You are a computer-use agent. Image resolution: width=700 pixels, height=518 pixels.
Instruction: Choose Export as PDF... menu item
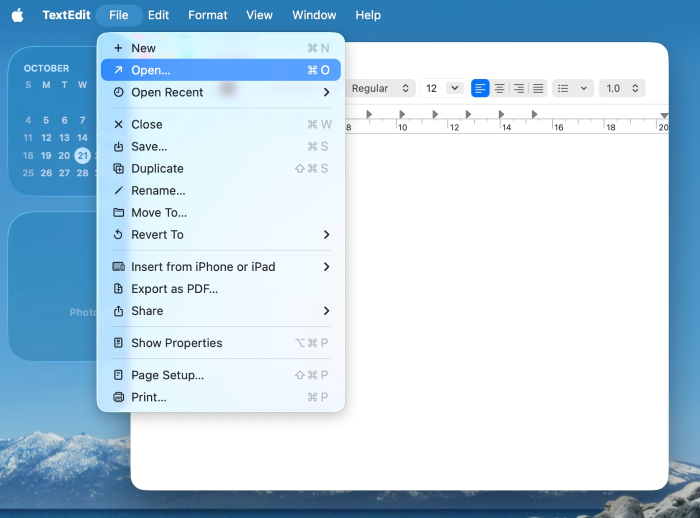click(x=221, y=289)
